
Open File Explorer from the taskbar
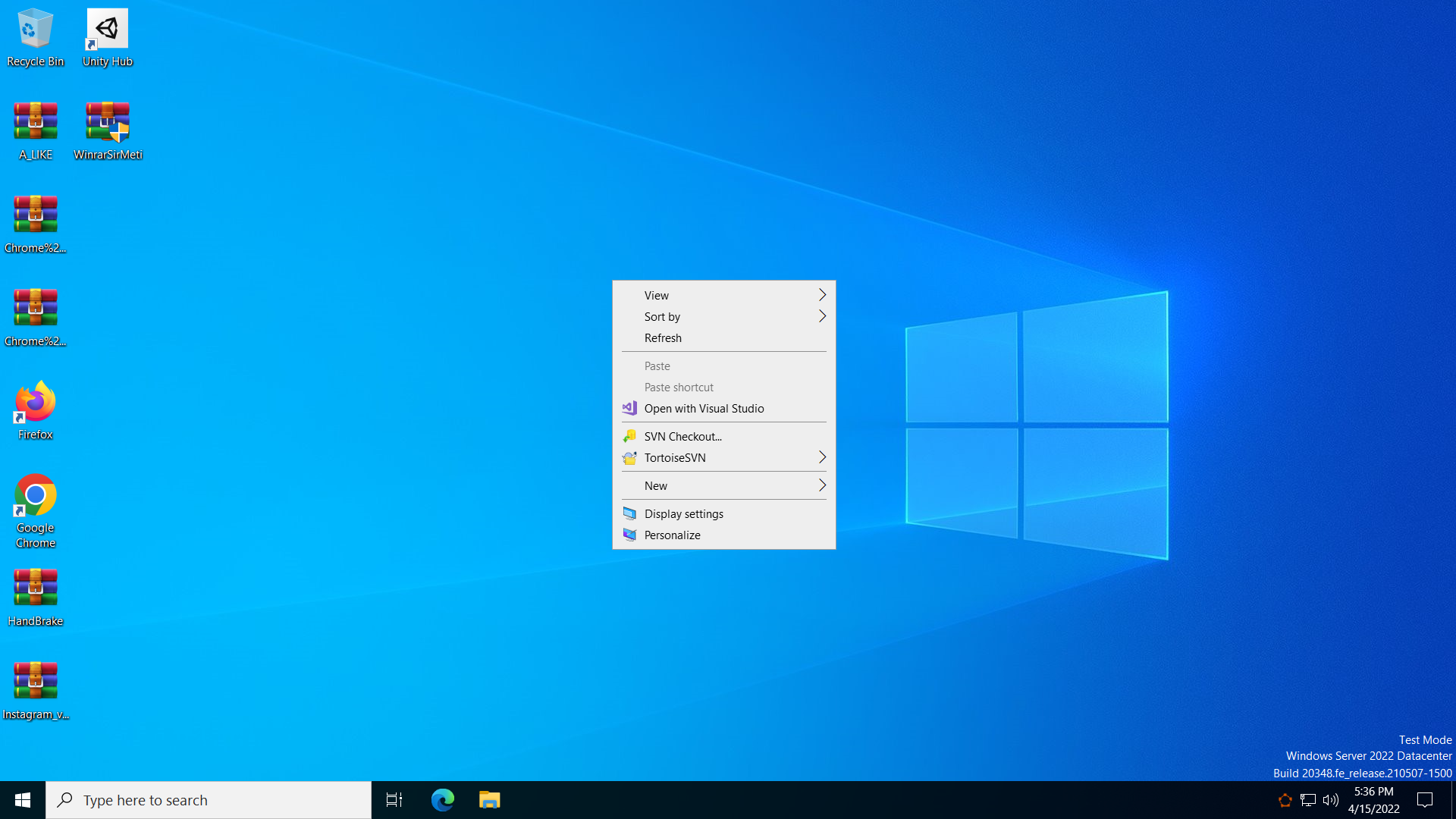489,800
